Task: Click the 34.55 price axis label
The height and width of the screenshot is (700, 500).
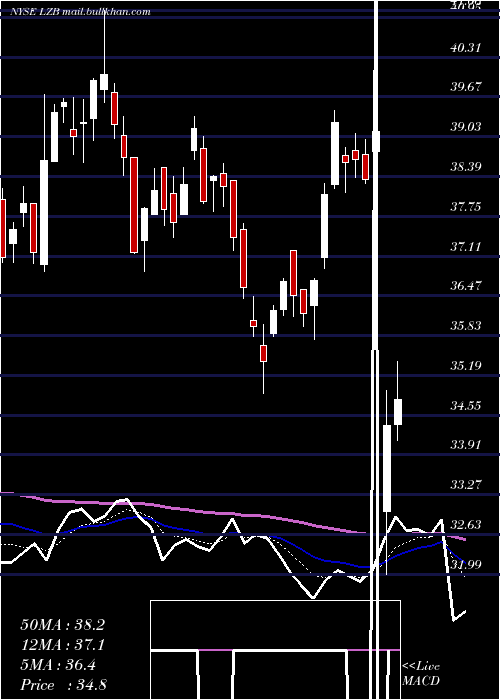Action: click(x=466, y=405)
